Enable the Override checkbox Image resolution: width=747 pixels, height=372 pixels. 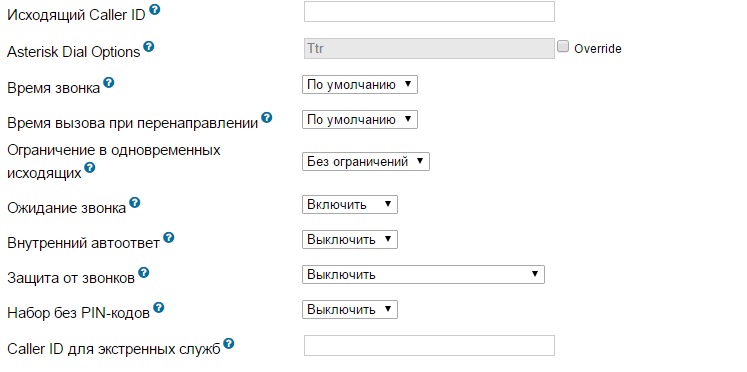(563, 47)
